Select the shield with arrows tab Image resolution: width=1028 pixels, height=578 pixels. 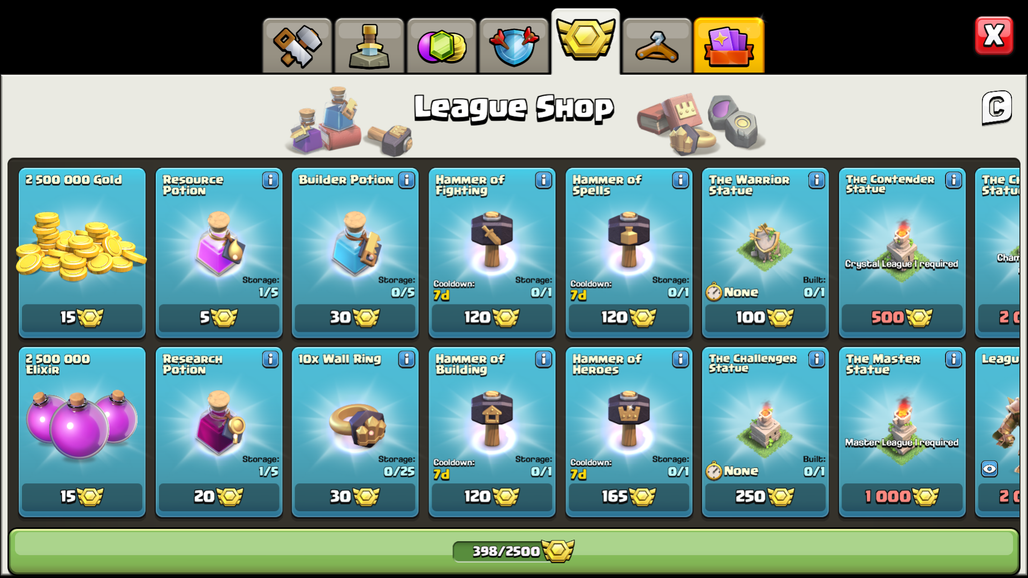coord(513,46)
